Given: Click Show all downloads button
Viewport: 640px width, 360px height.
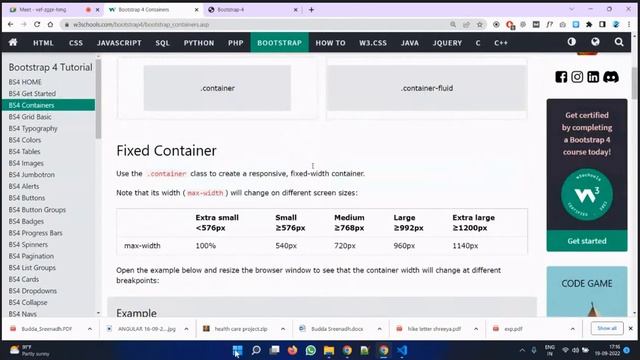Looking at the screenshot, I should [607, 328].
